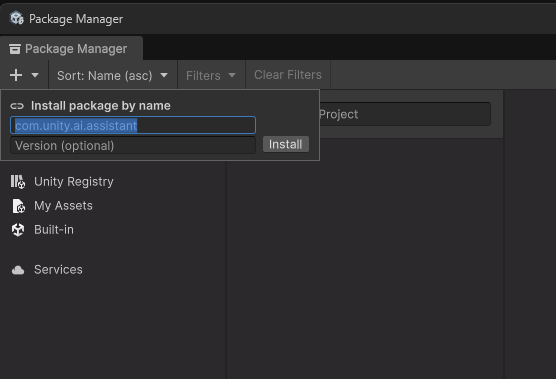The height and width of the screenshot is (379, 556).
Task: Open the add-package dropdown arrow
Action: 35,75
